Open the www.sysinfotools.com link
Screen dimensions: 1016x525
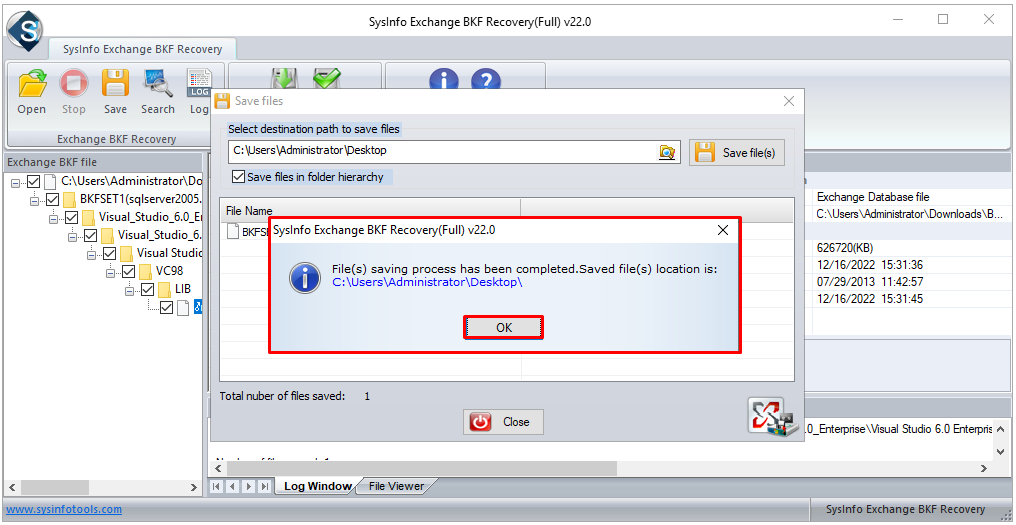64,509
